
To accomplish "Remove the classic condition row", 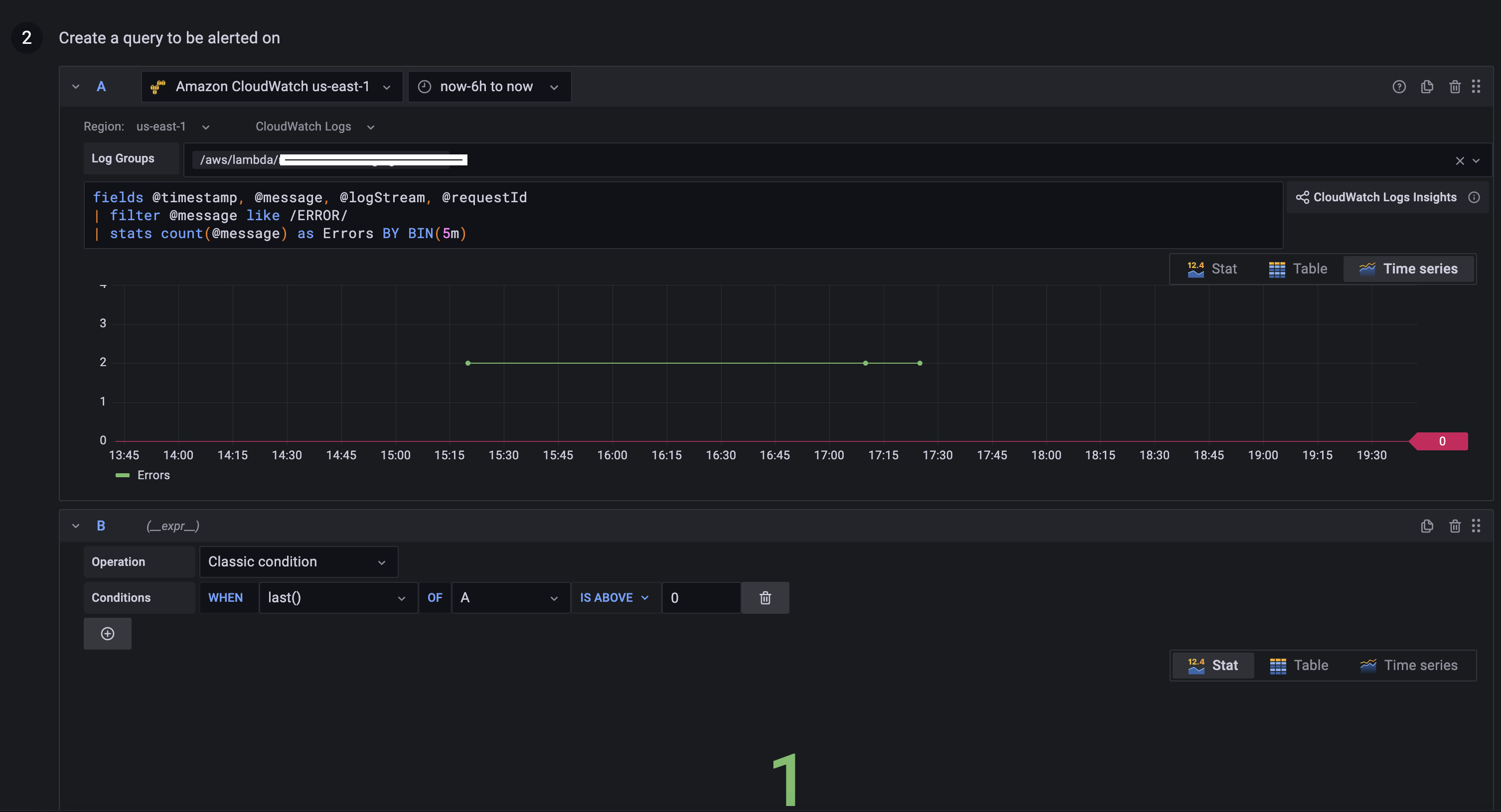I will 765,598.
